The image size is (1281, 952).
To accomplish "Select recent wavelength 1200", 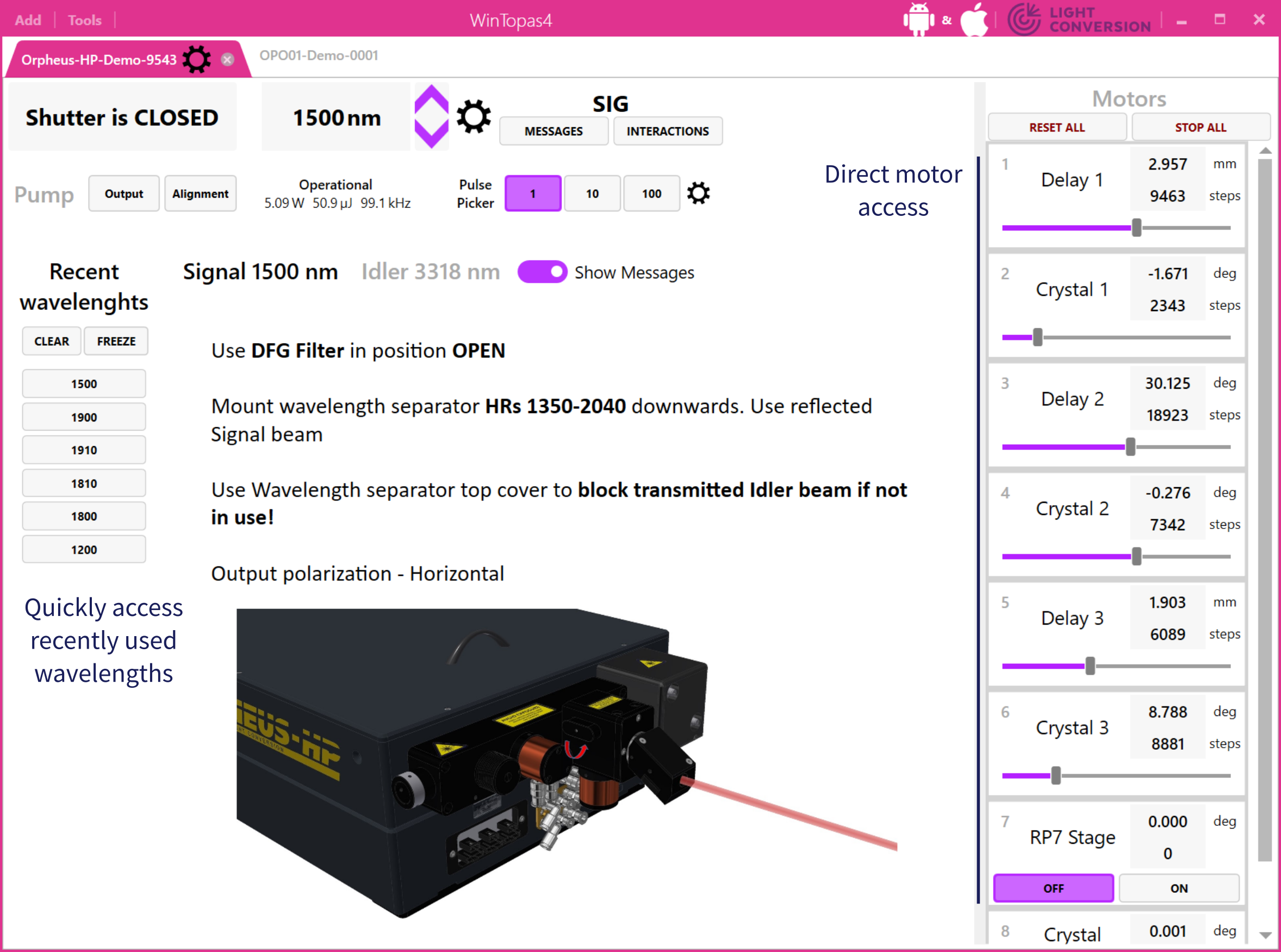I will [84, 549].
